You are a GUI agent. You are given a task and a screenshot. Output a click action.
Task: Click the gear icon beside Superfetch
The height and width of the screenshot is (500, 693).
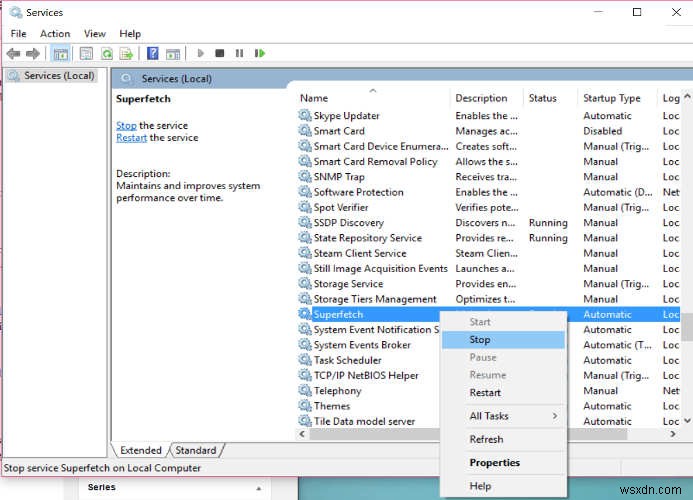[305, 314]
